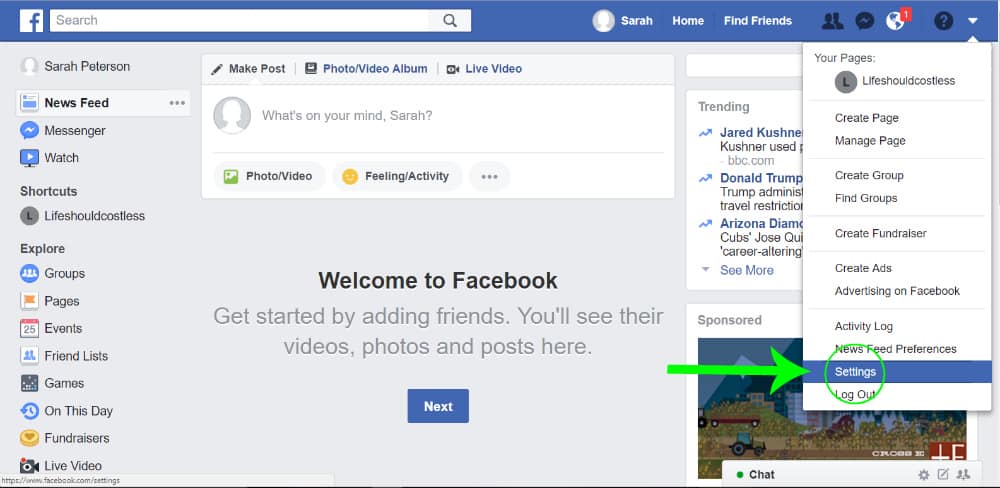Screen dimensions: 1000x488
Task: Open the Quick Help question icon
Action: click(x=943, y=21)
